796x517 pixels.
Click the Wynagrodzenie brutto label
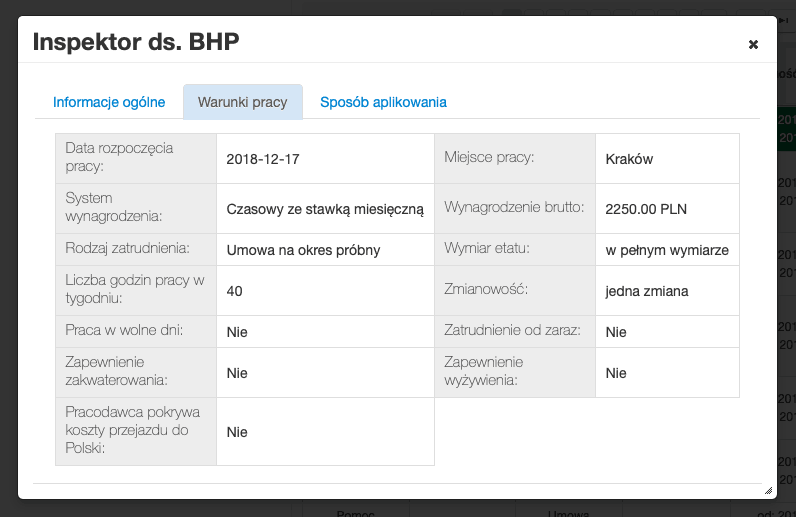tap(513, 208)
